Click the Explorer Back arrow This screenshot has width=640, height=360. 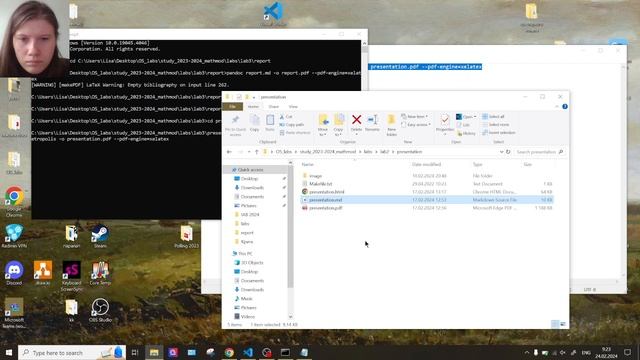pyautogui.click(x=229, y=152)
